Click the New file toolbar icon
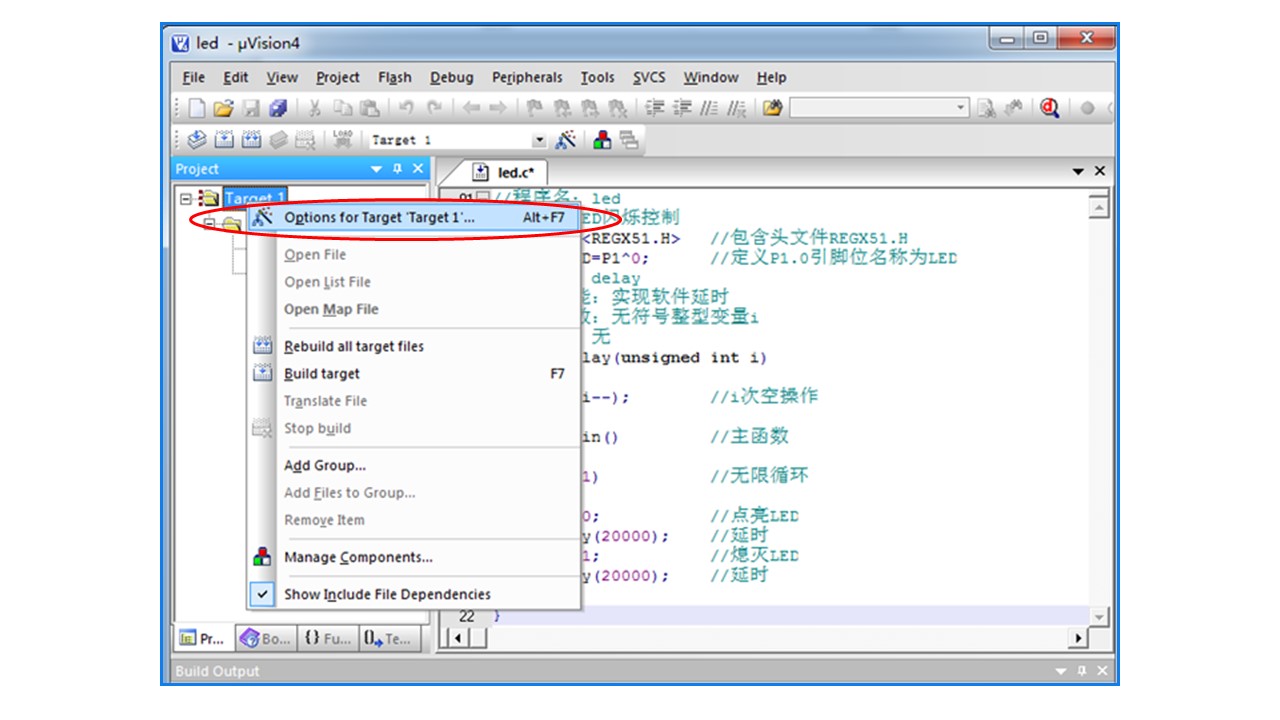The height and width of the screenshot is (720, 1280). [197, 108]
